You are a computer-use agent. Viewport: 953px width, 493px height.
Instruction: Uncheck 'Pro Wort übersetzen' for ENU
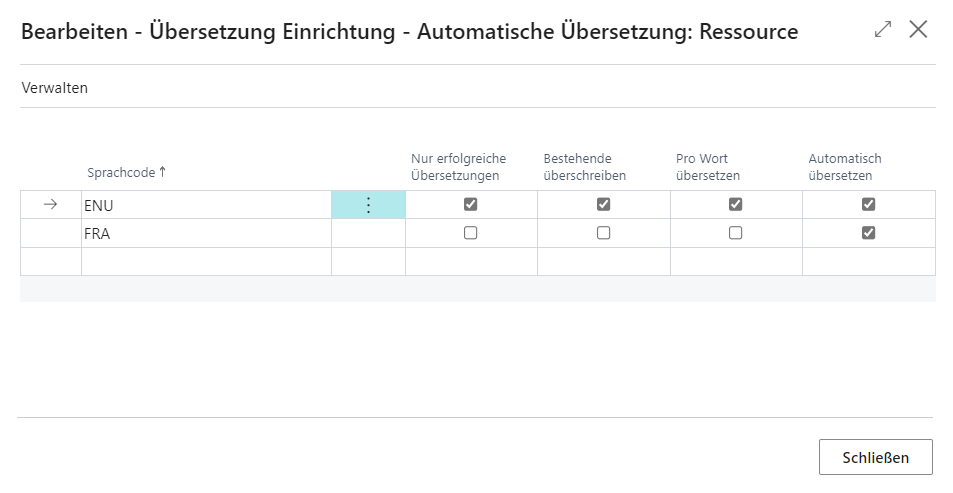pyautogui.click(x=736, y=205)
